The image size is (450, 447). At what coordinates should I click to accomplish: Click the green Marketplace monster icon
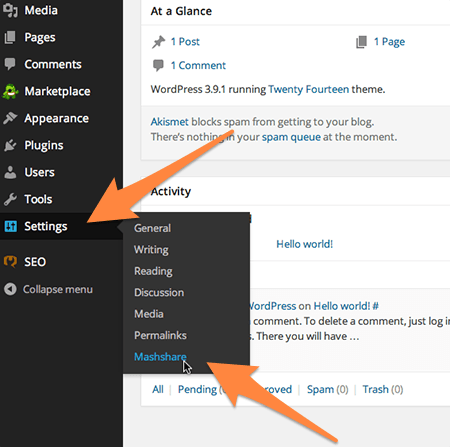(x=10, y=91)
